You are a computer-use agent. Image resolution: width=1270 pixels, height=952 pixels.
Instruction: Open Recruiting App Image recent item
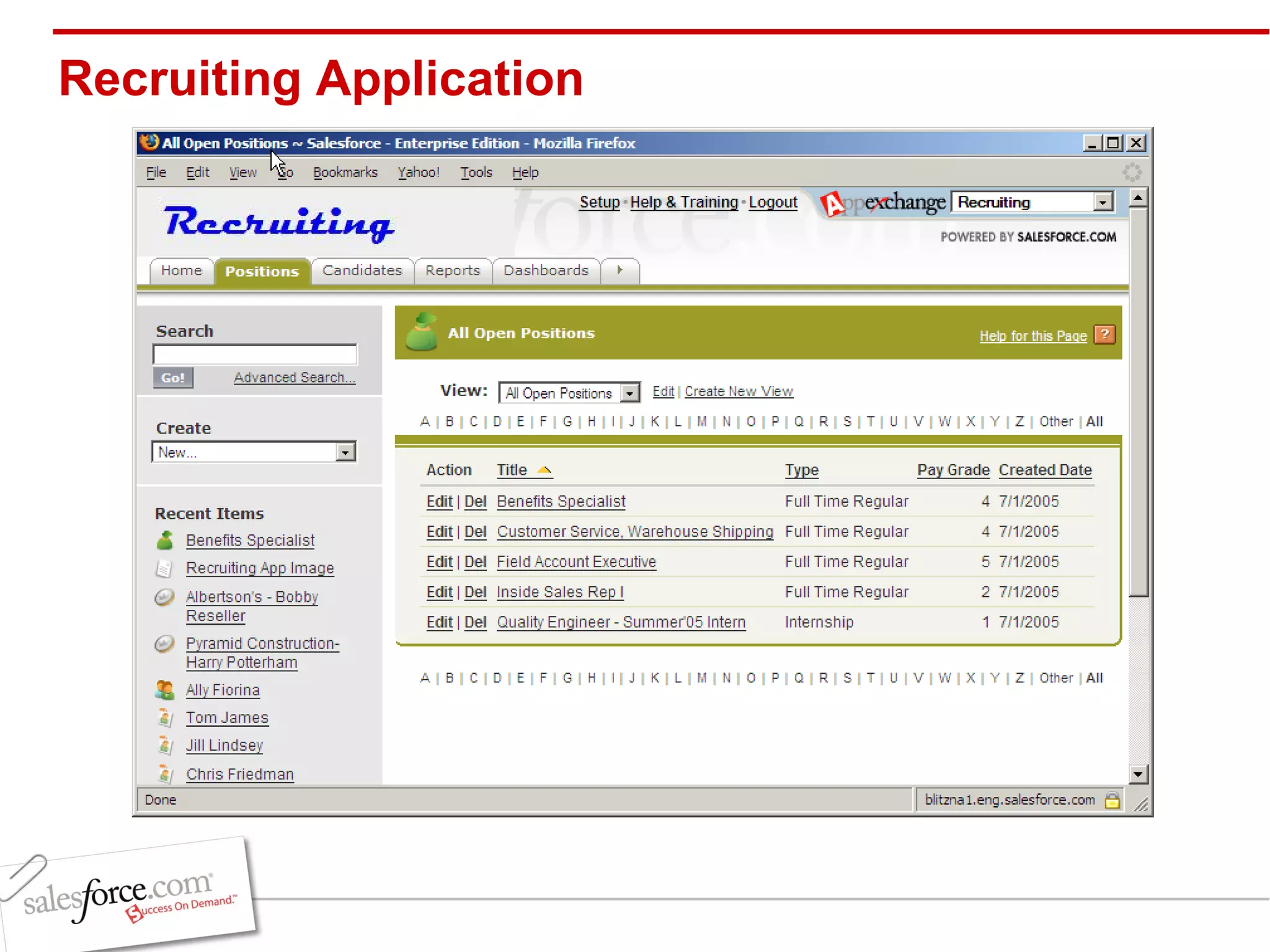tap(260, 568)
